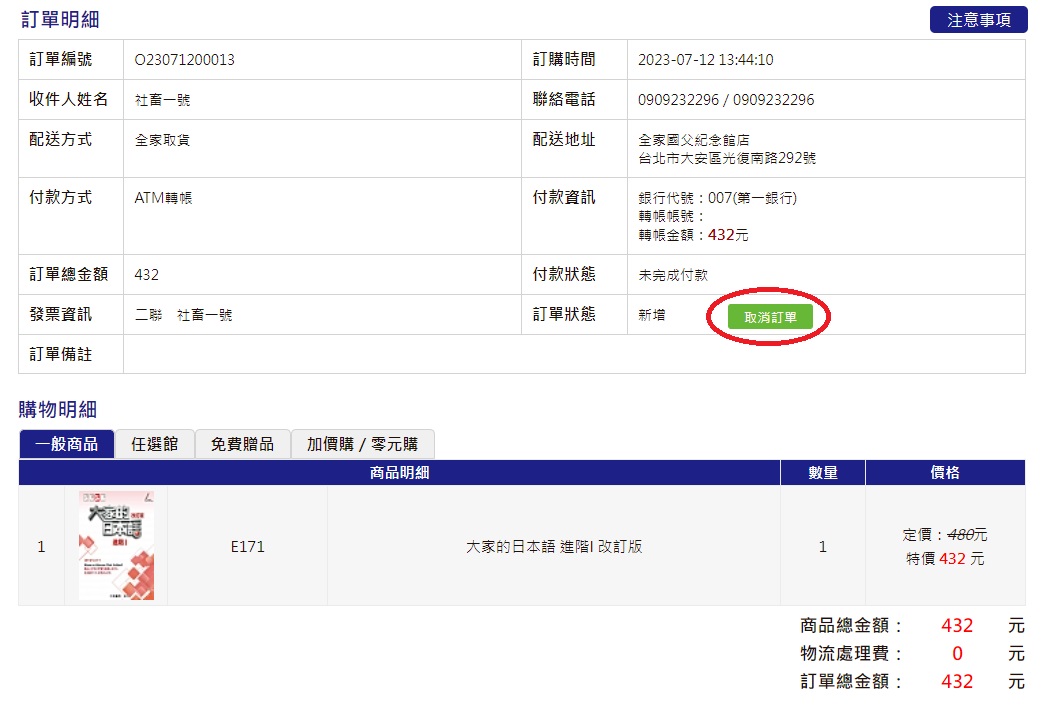Click the ATM轉帳 payment method text

click(x=163, y=198)
